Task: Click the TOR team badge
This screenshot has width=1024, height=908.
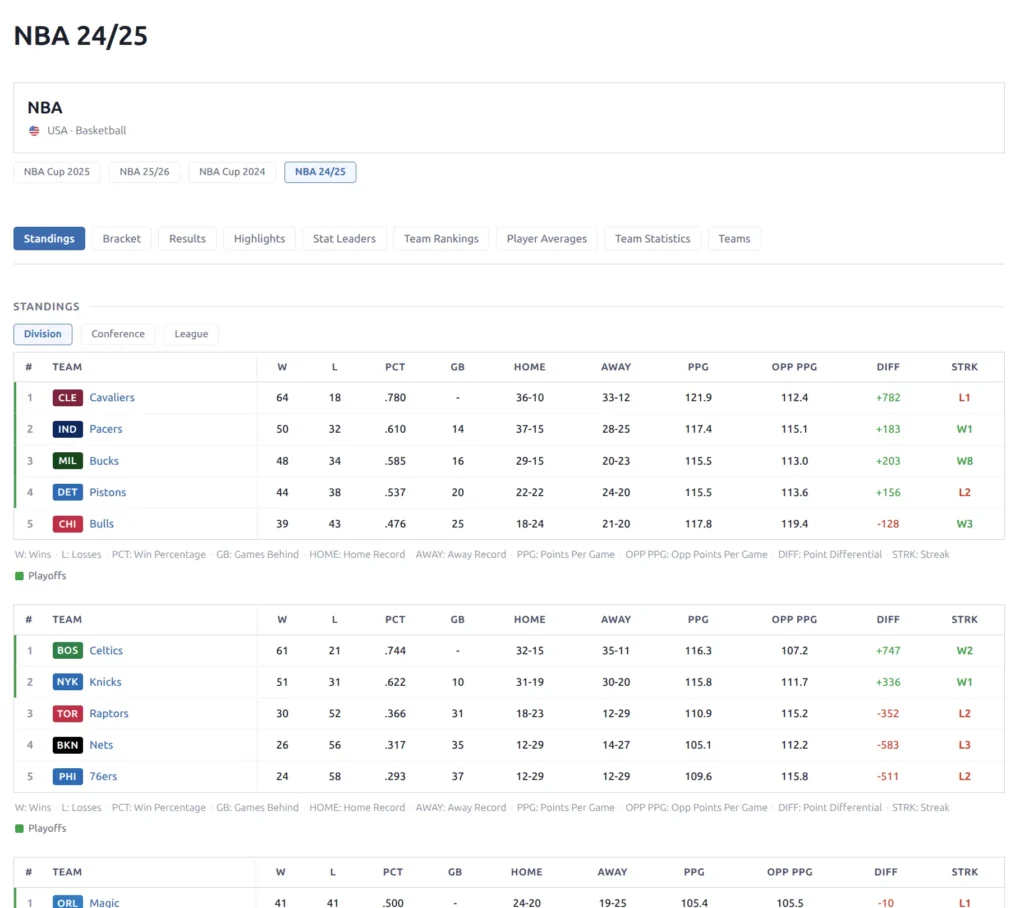Action: click(x=67, y=713)
